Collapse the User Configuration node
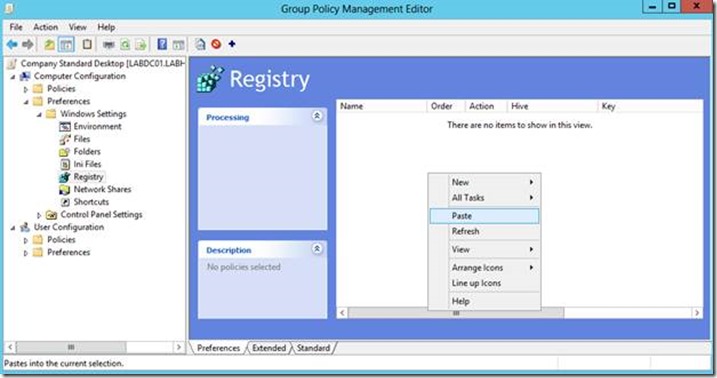 [x=13, y=228]
